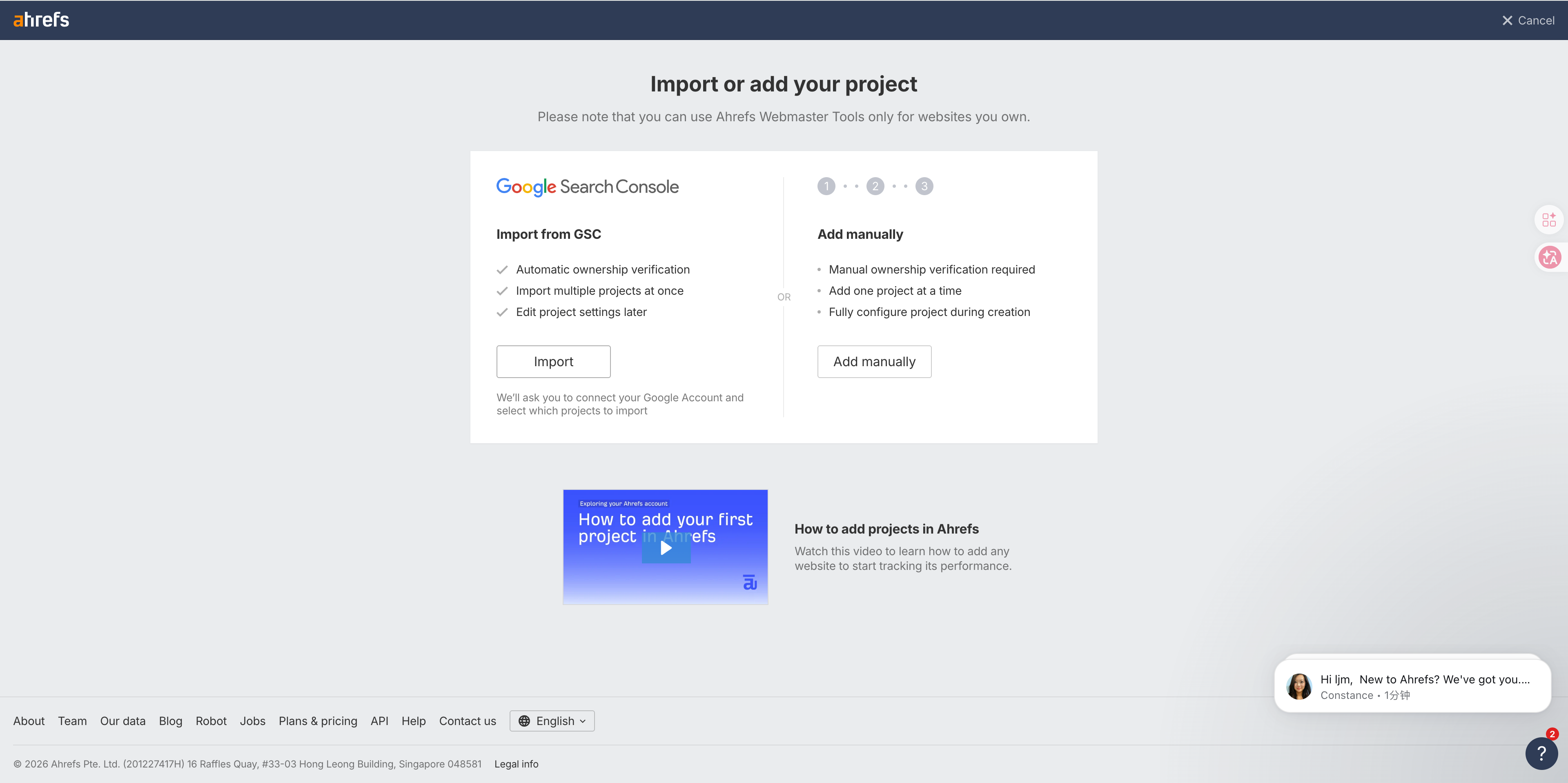This screenshot has height=783, width=1568.
Task: Click the Google Search Console logo
Action: point(588,187)
